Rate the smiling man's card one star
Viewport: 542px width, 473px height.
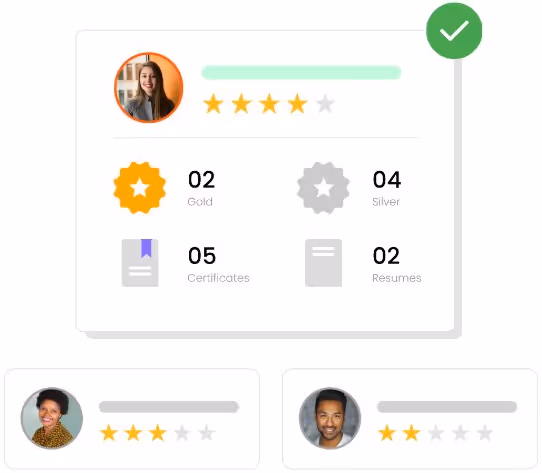(x=387, y=433)
